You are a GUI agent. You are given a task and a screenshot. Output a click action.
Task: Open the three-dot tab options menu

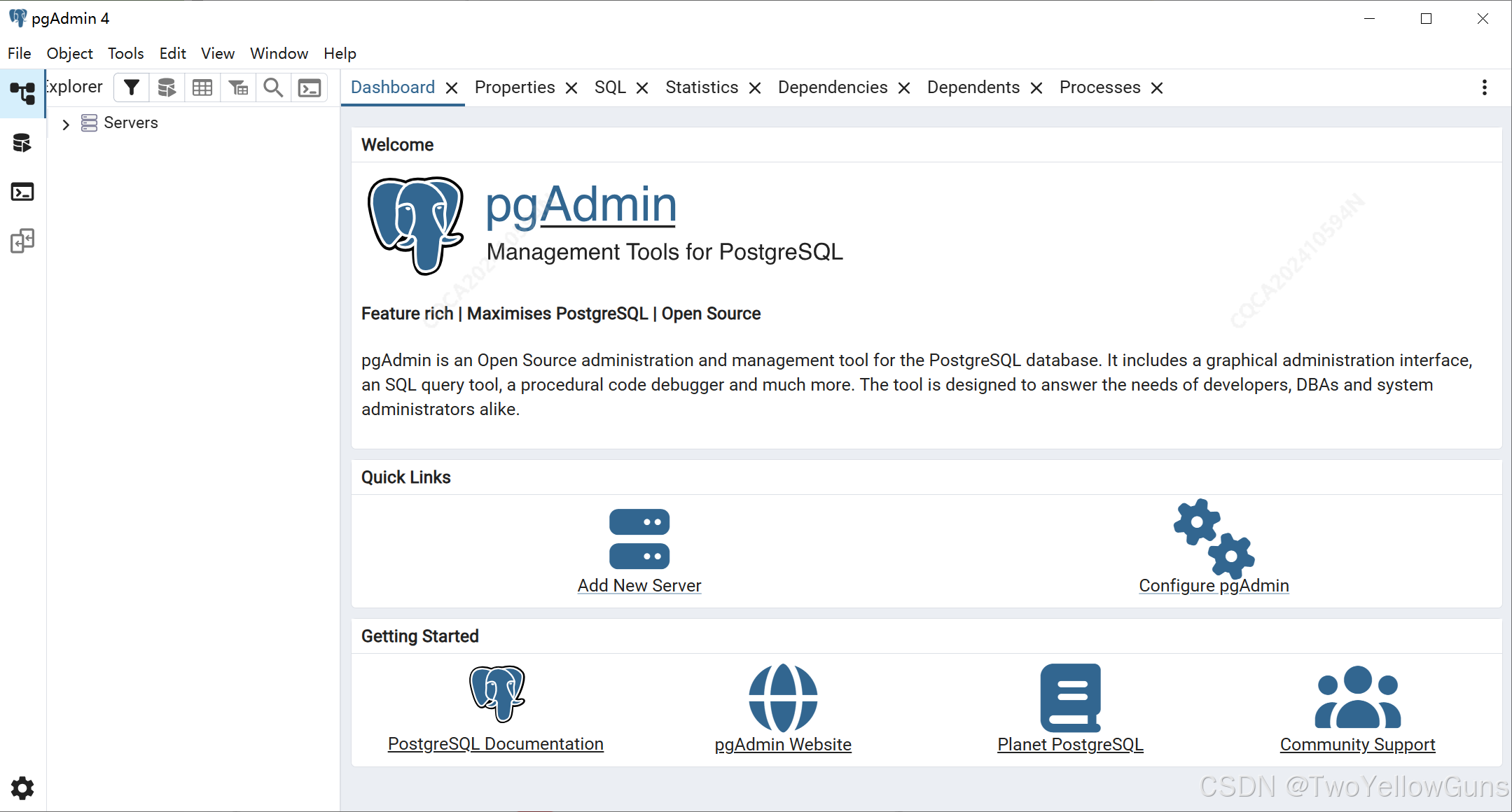(1484, 87)
